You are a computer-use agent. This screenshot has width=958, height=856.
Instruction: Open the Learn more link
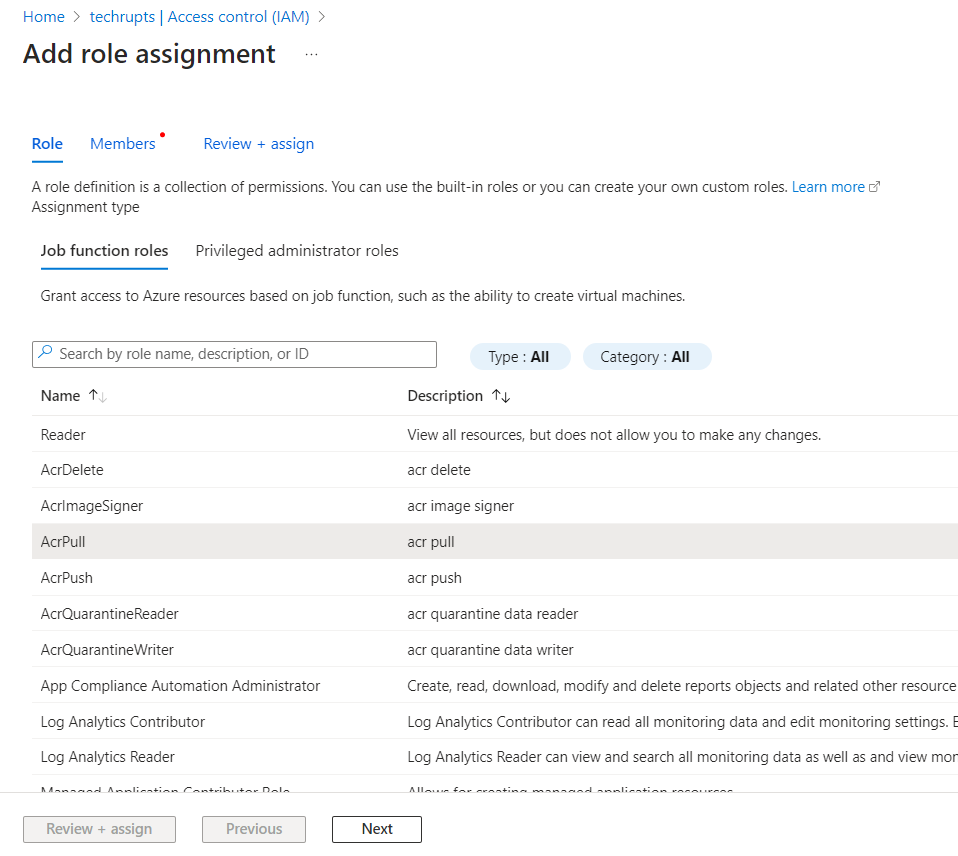pos(828,187)
